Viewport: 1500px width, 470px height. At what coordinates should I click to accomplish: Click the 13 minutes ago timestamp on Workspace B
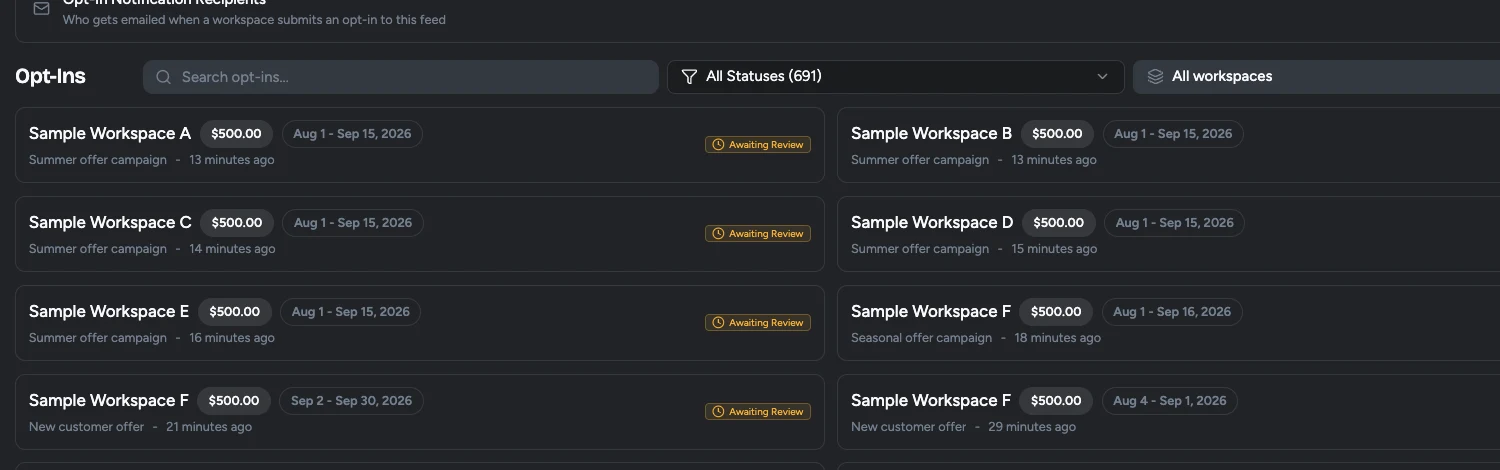tap(1054, 160)
